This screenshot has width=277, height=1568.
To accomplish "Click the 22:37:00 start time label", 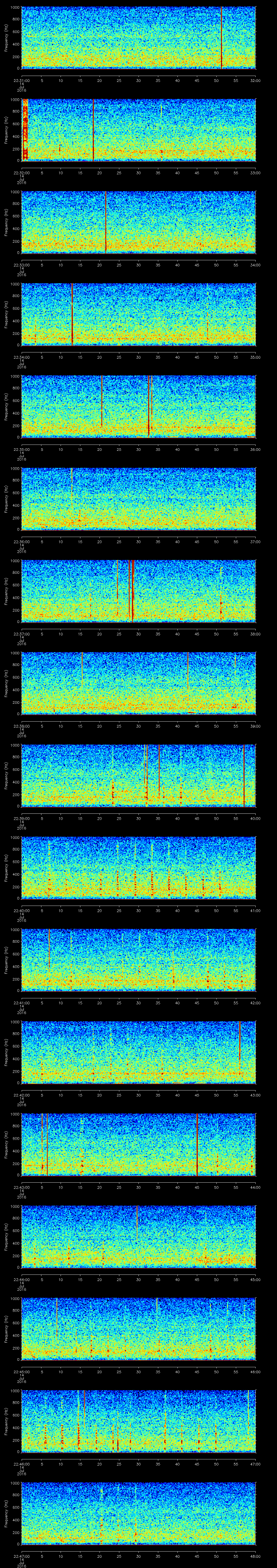I will tap(22, 634).
